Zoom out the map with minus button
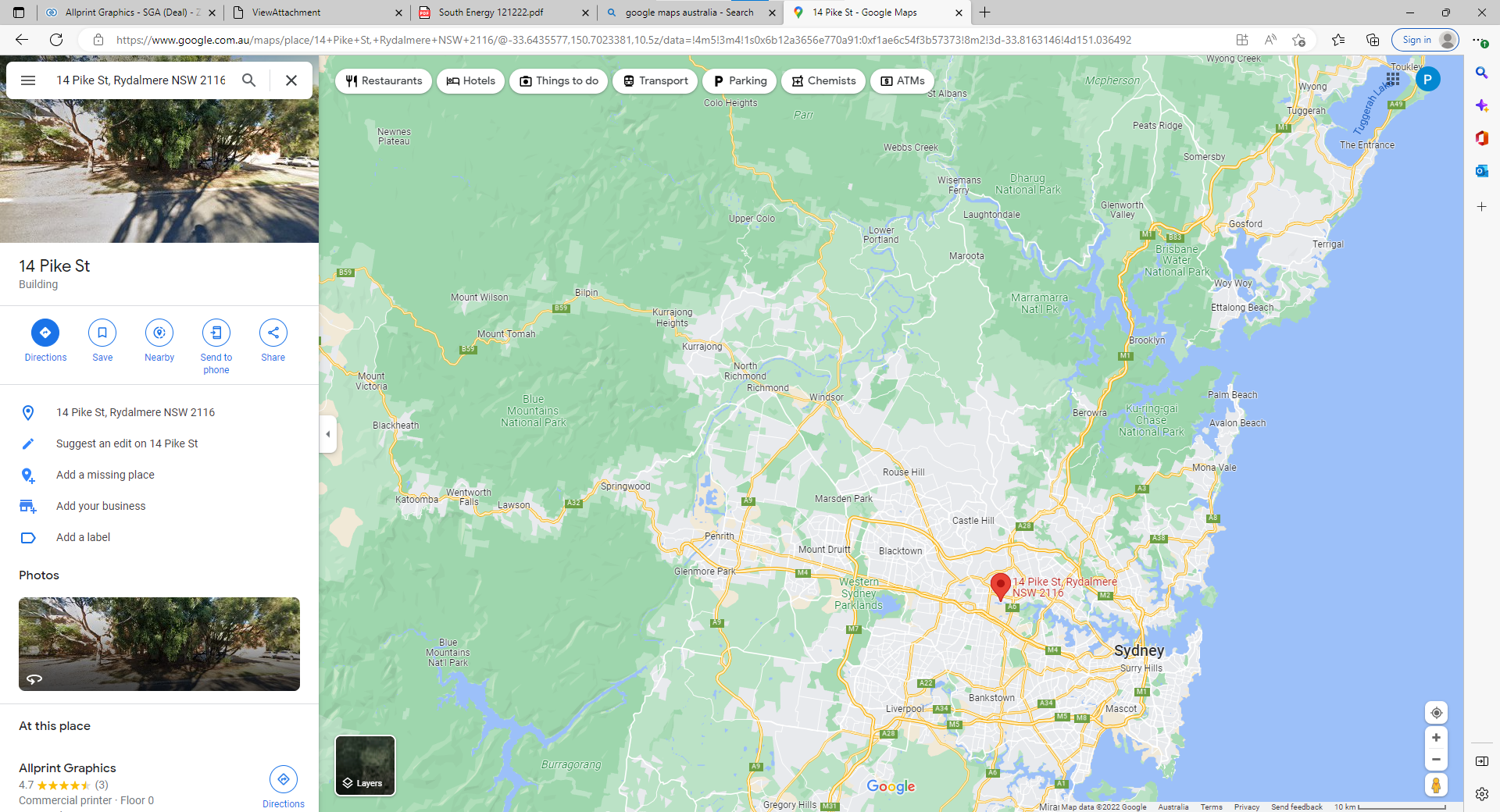 [x=1436, y=760]
